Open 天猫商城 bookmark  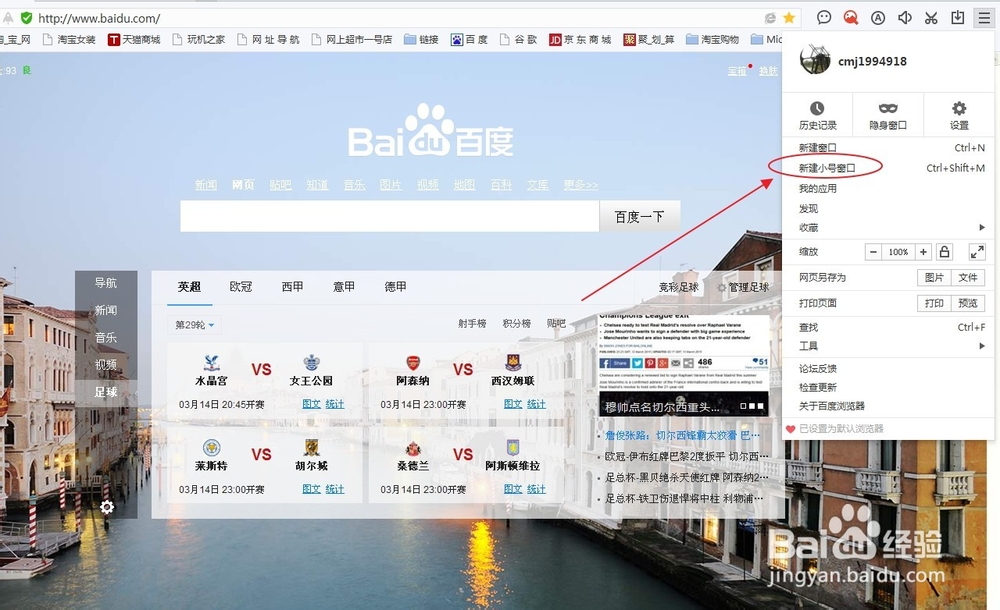134,40
